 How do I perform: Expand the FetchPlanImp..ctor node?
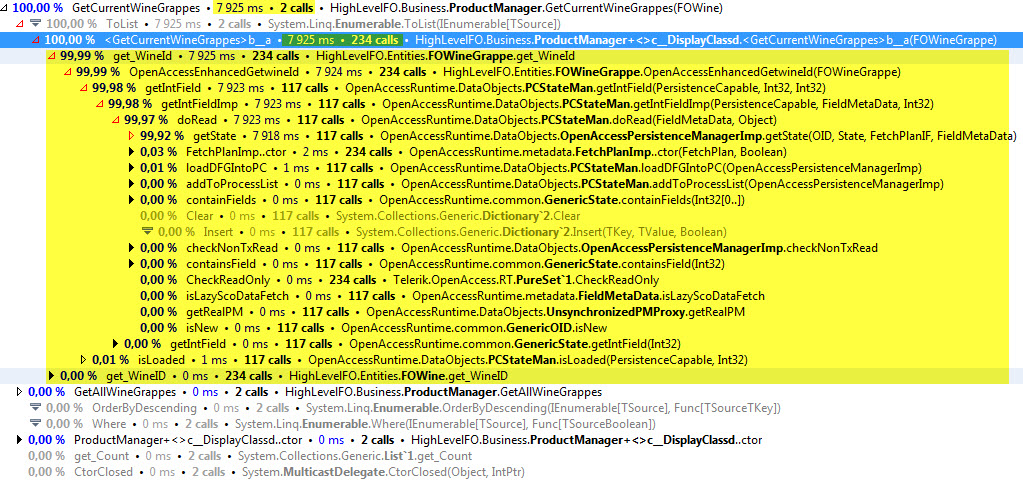click(x=131, y=152)
